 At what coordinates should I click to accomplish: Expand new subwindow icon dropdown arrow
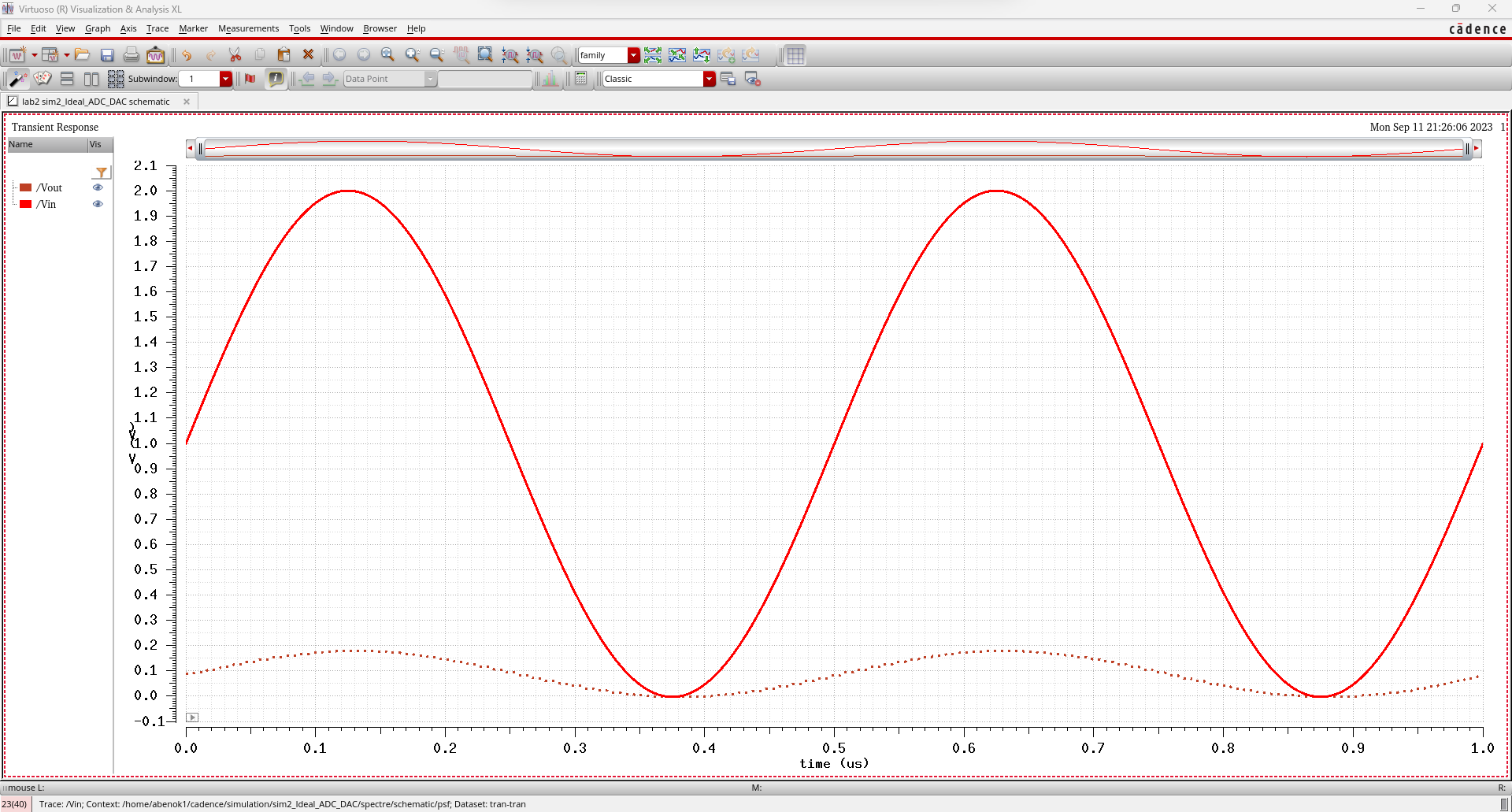point(67,55)
